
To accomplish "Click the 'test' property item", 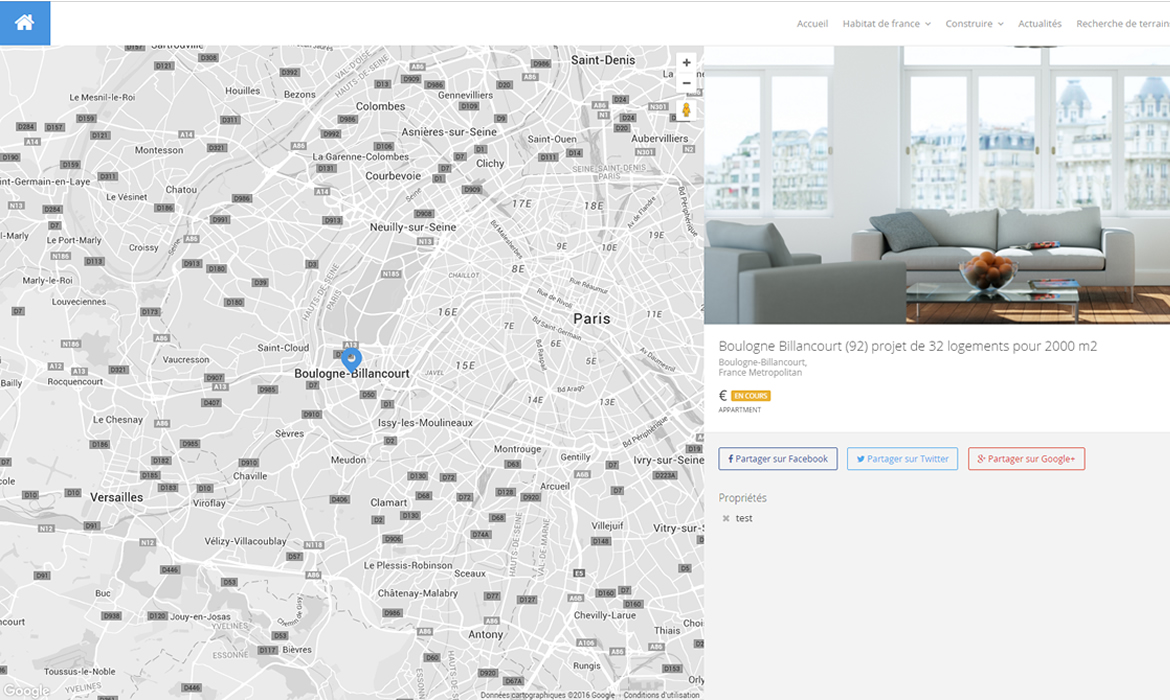I will point(744,518).
